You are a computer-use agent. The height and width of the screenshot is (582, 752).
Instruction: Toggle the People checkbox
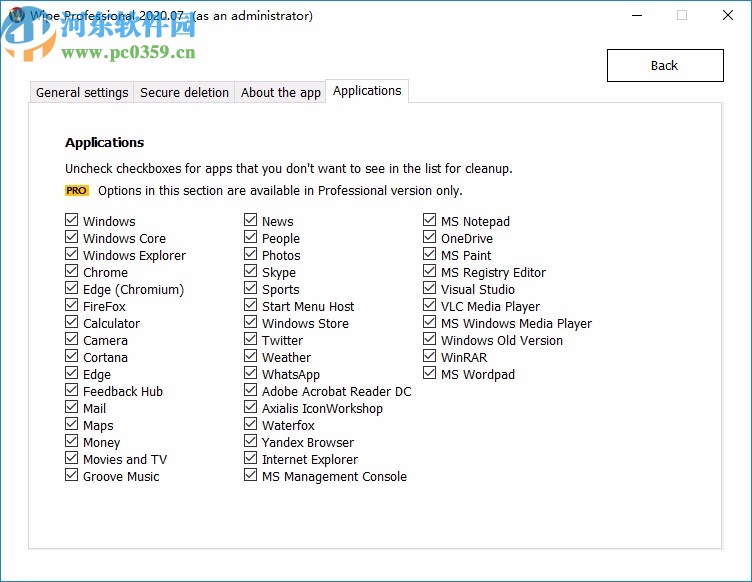[x=250, y=237]
